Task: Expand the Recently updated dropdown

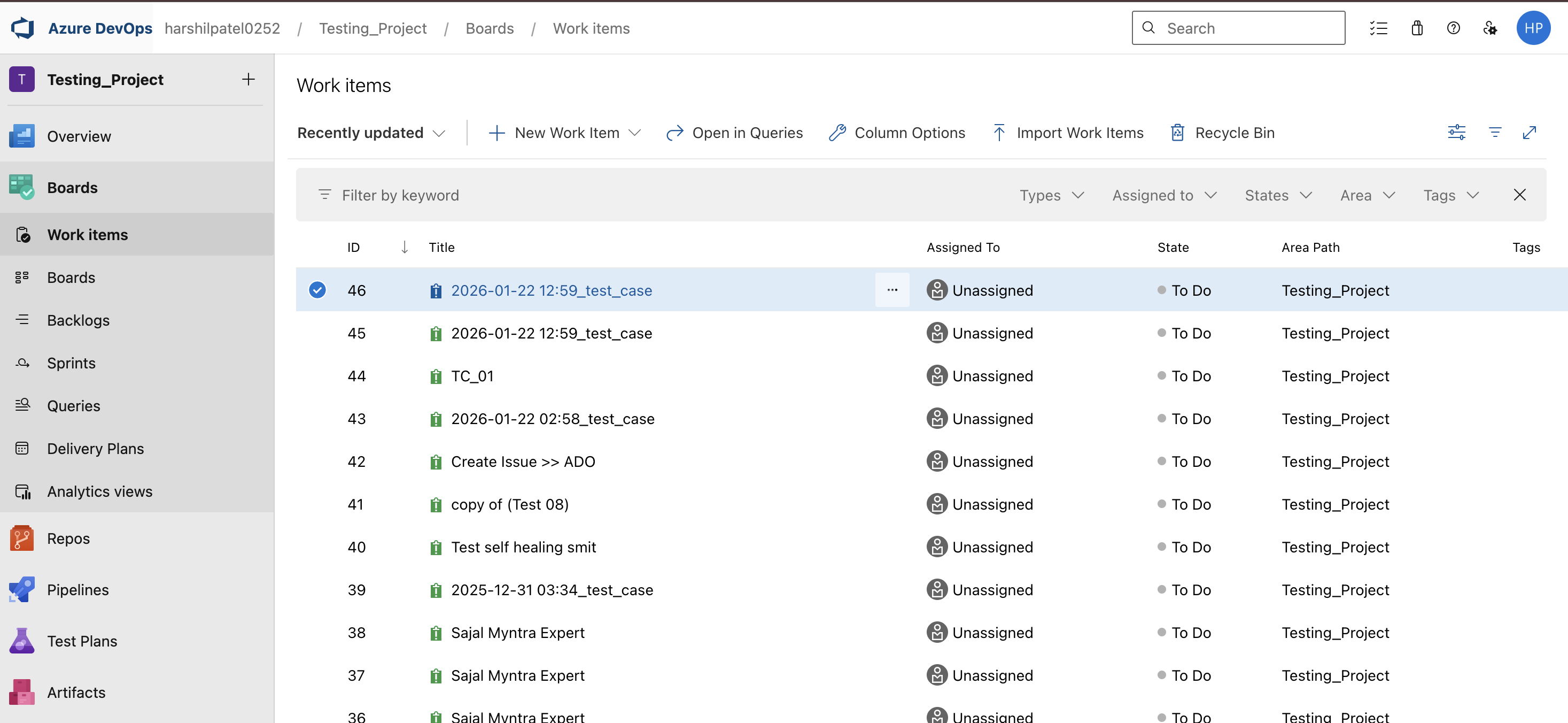Action: [371, 133]
